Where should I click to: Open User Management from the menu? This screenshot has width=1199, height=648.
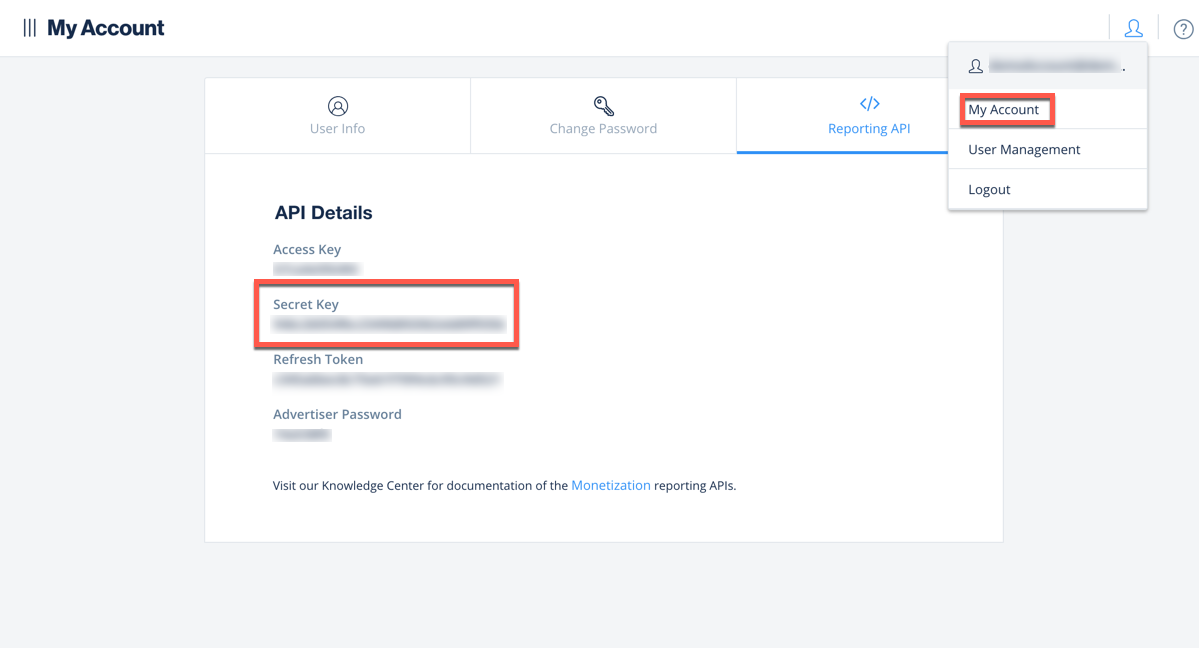coord(1023,149)
